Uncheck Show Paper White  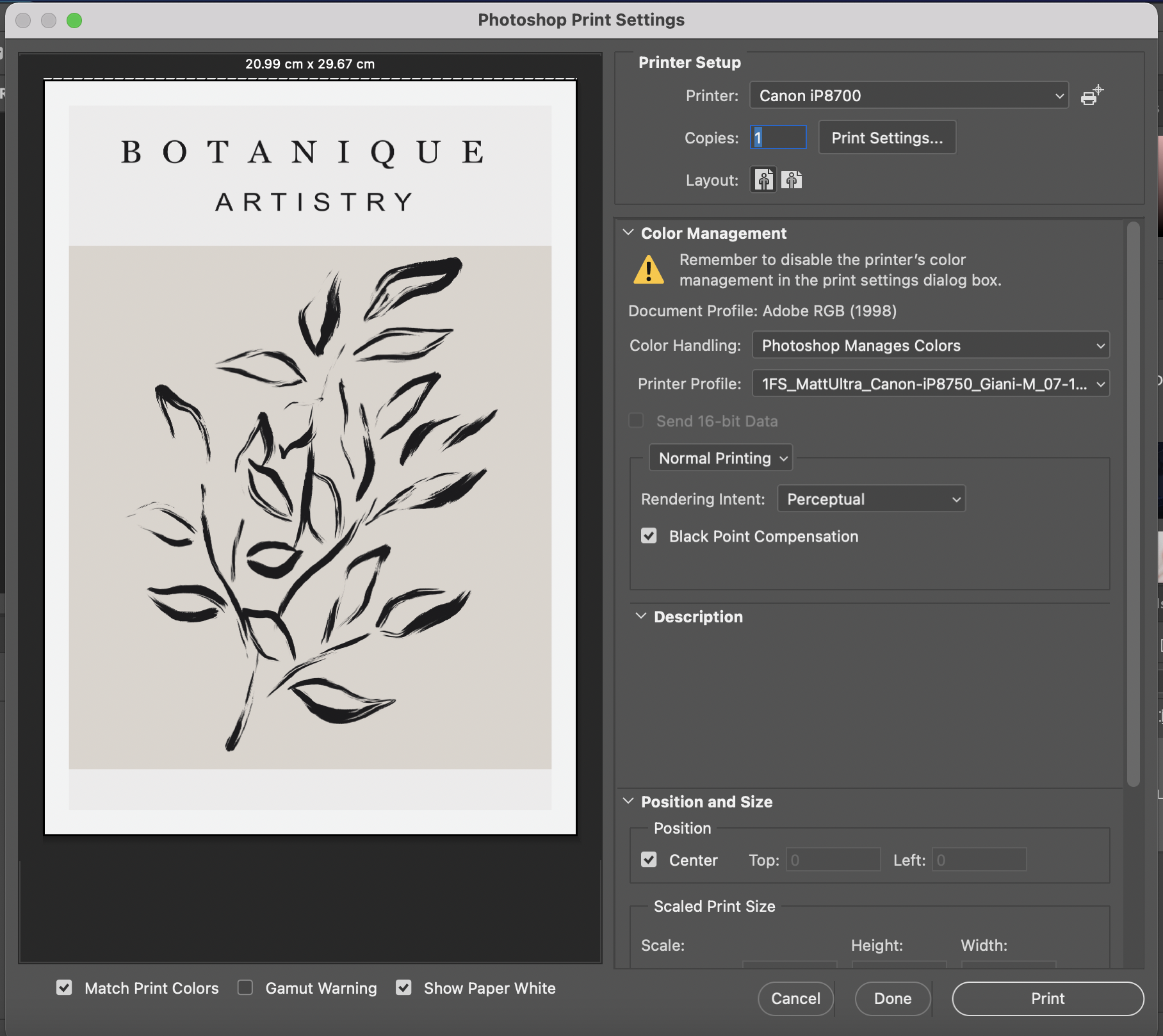403,987
